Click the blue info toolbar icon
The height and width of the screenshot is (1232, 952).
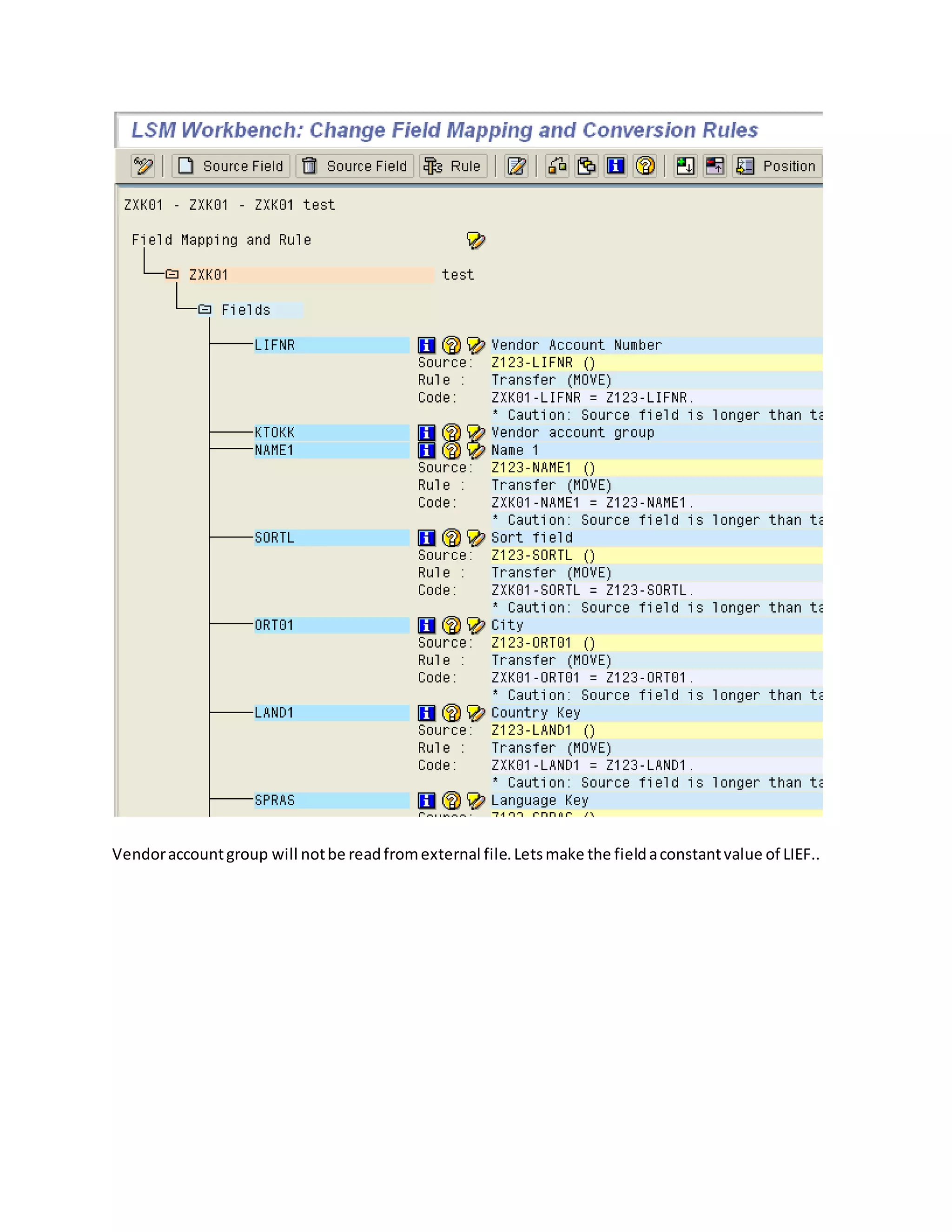[616, 166]
